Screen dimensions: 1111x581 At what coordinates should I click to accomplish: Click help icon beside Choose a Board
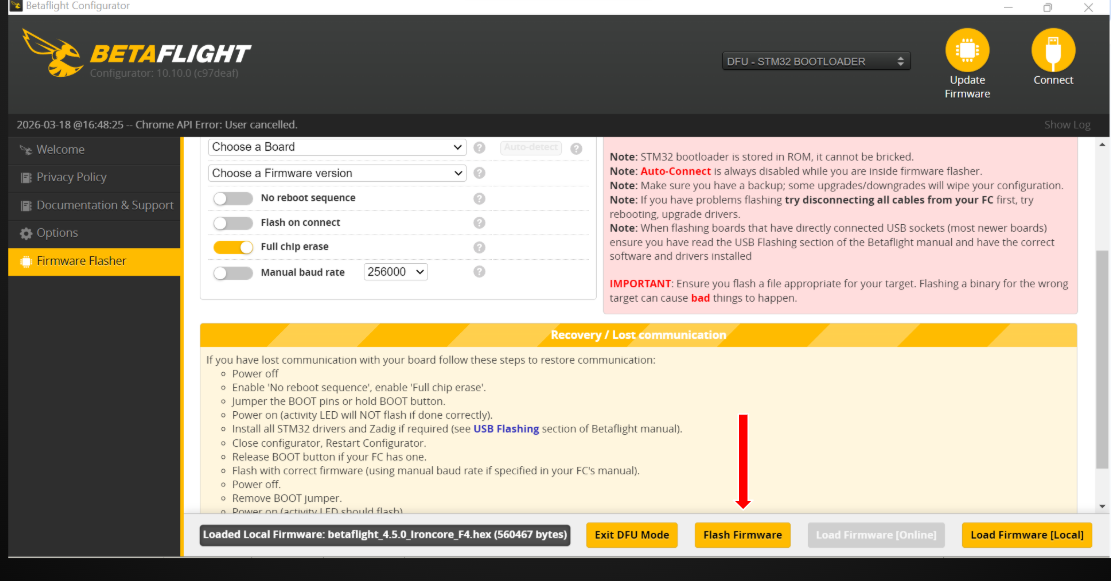479,147
